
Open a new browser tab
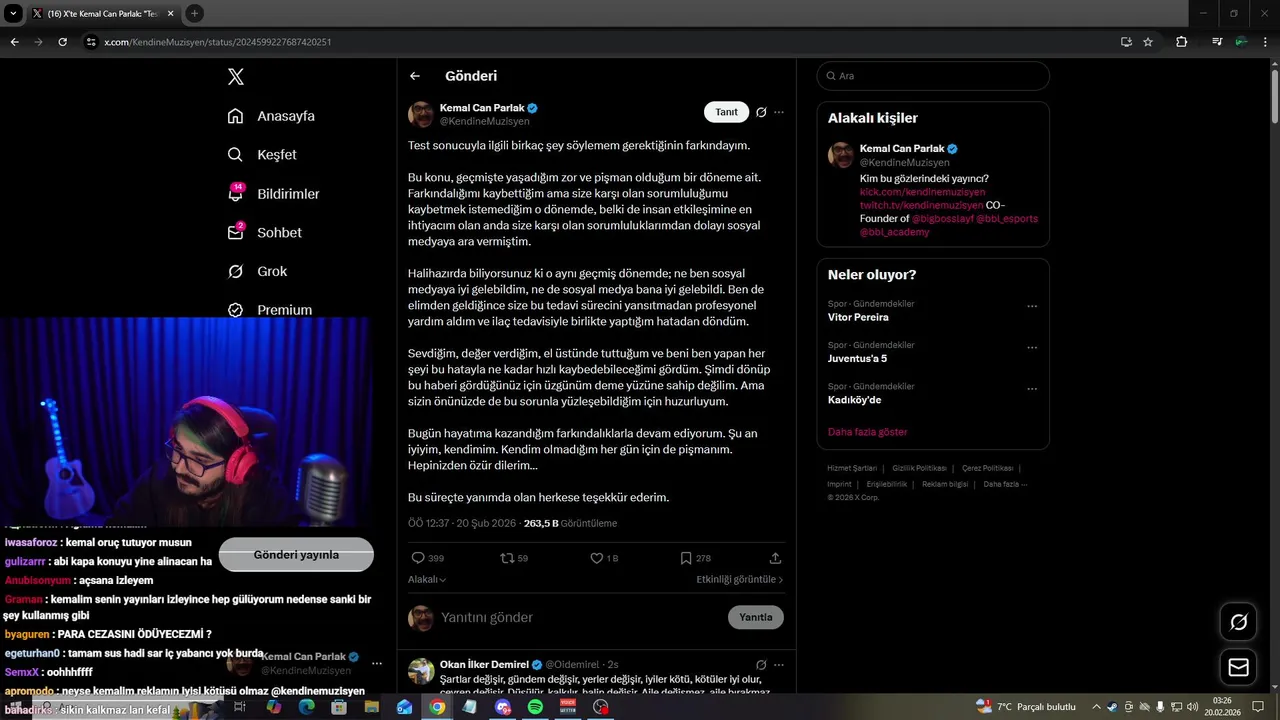pos(195,13)
